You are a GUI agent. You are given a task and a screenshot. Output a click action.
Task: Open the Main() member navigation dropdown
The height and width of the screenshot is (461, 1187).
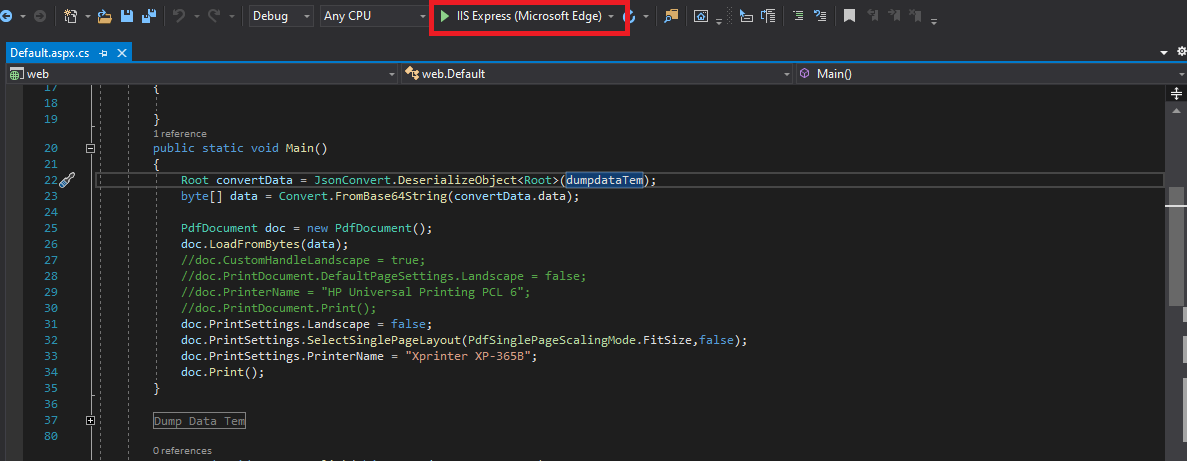[991, 73]
